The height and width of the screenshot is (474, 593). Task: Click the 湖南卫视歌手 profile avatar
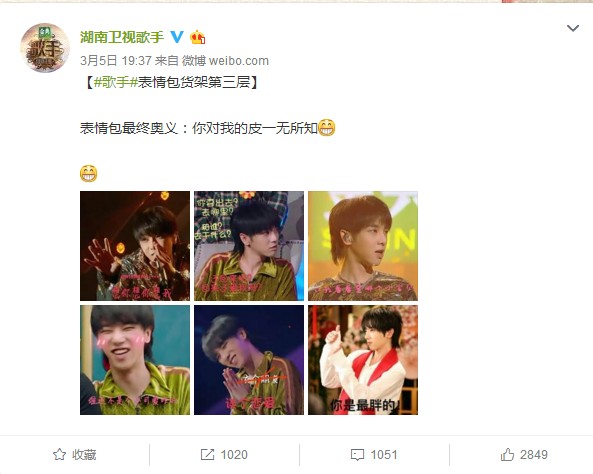[45, 48]
